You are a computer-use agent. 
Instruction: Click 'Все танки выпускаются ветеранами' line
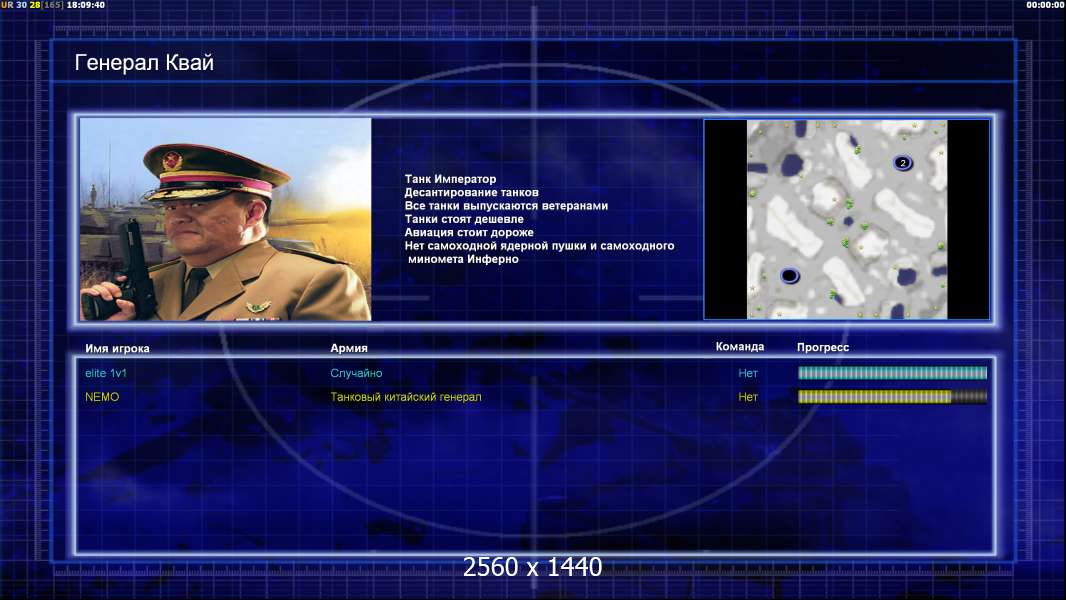(x=506, y=206)
